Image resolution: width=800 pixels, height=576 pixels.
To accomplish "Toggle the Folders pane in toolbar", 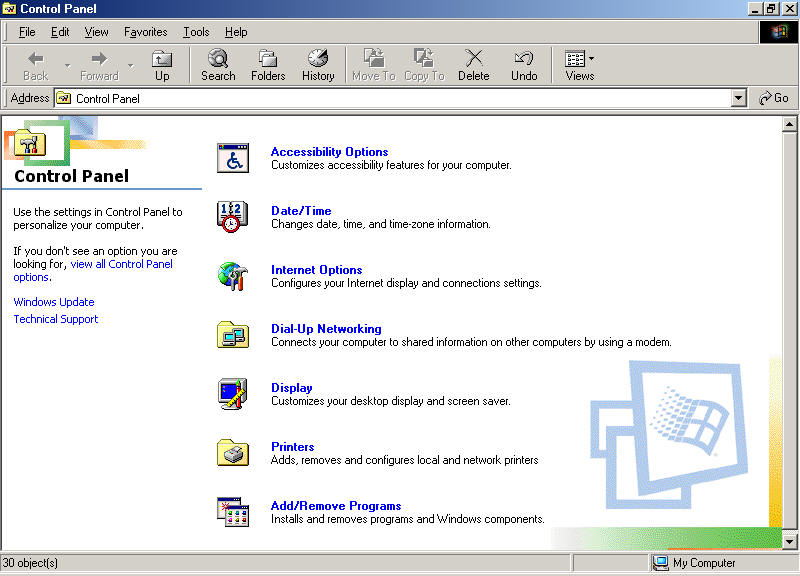I will [x=268, y=65].
